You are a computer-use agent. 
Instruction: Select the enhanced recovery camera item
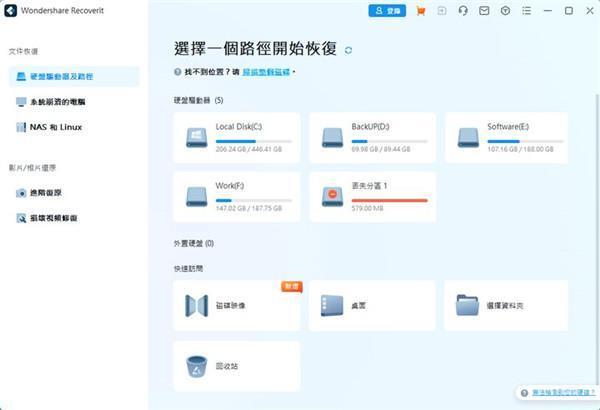(74, 193)
